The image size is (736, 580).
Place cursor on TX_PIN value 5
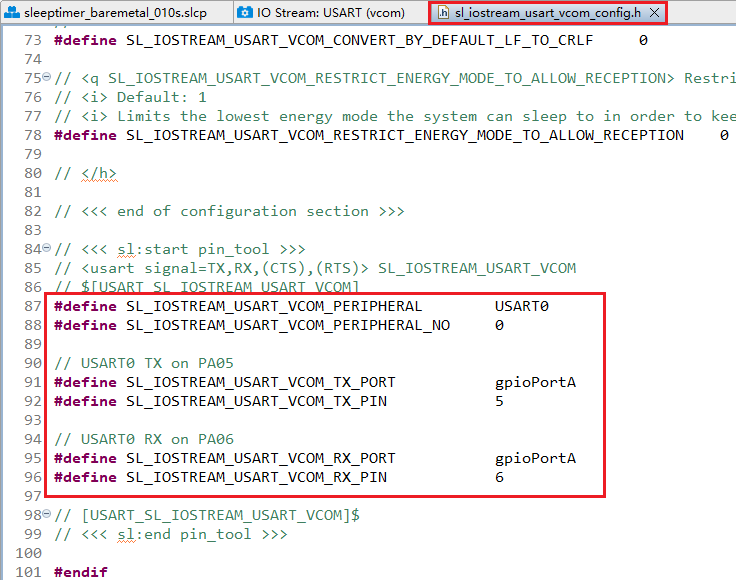(499, 401)
